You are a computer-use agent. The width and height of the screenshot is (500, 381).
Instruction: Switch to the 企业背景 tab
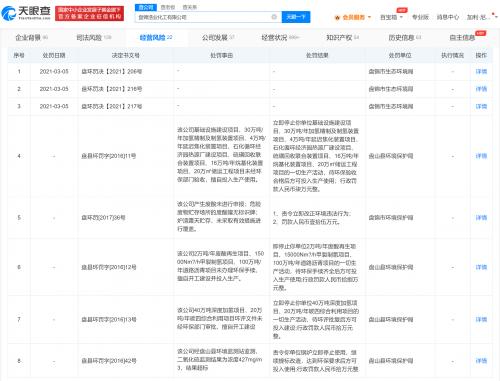point(32,38)
